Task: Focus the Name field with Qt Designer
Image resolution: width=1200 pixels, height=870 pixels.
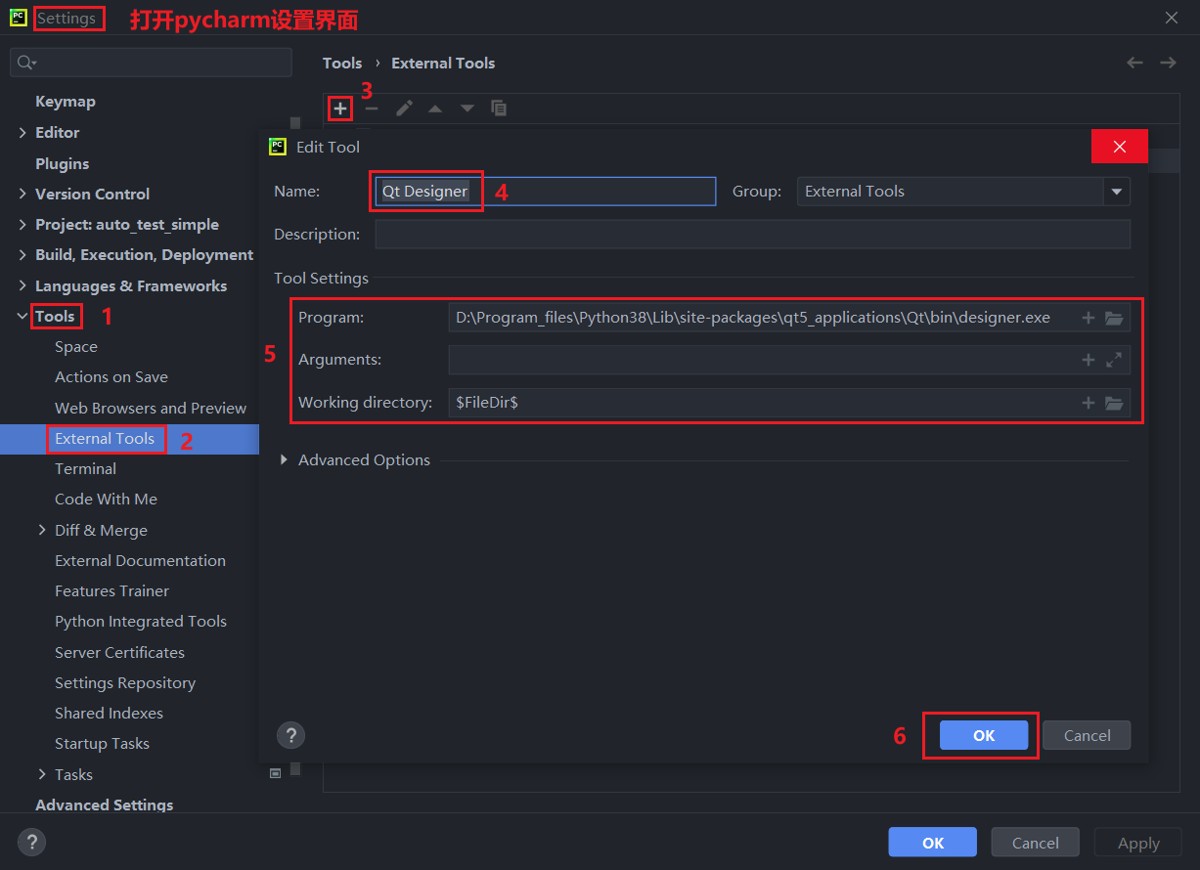Action: [x=545, y=191]
